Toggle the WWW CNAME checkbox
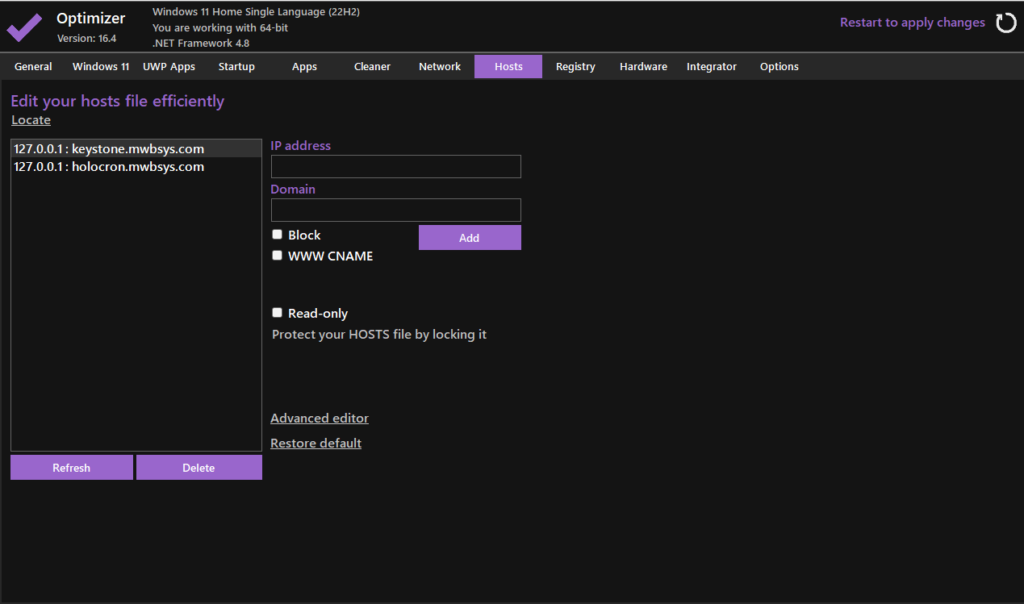Screen dimensions: 1024x604 pos(278,256)
